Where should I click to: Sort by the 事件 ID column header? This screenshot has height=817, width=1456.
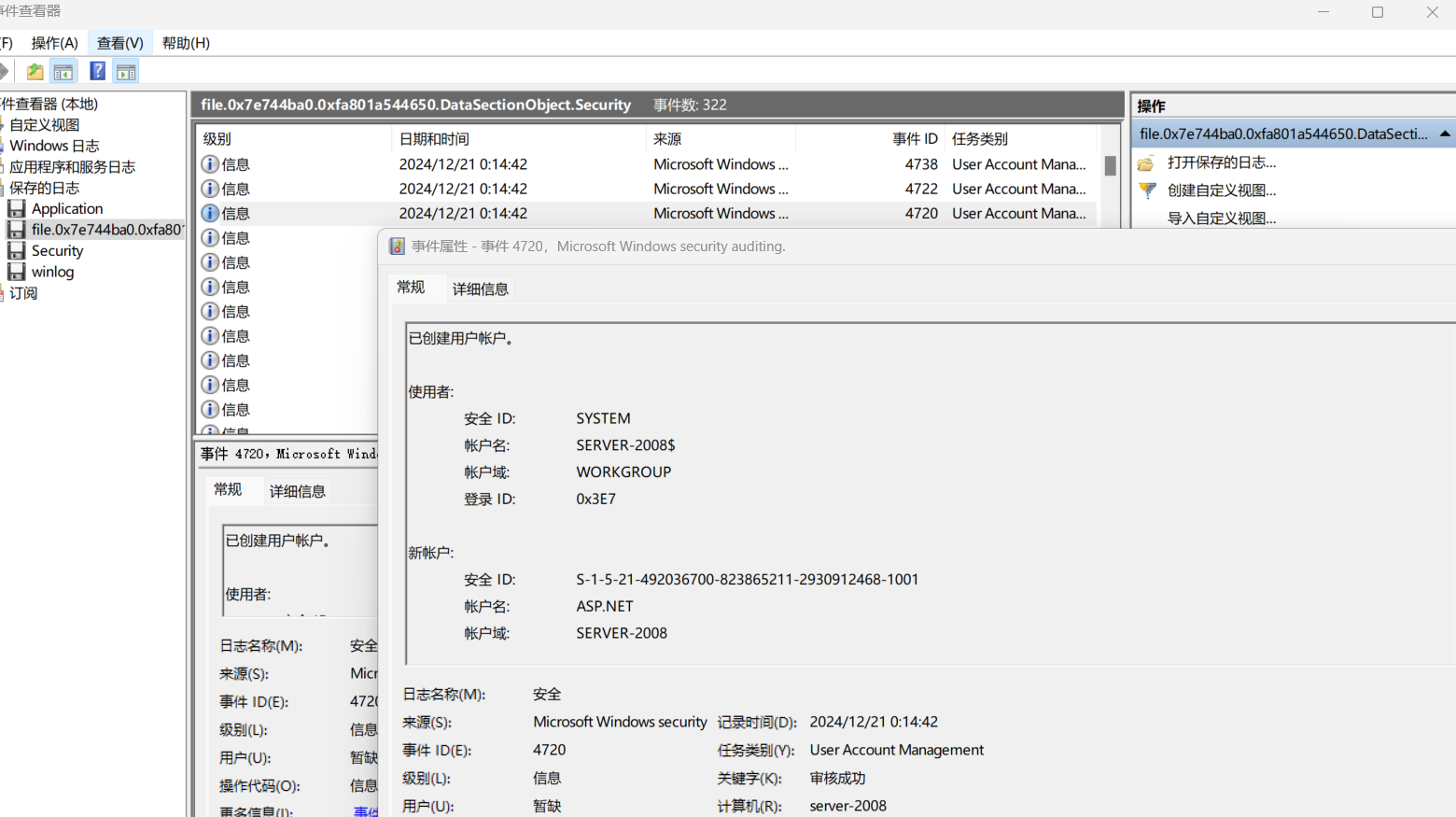click(x=871, y=139)
